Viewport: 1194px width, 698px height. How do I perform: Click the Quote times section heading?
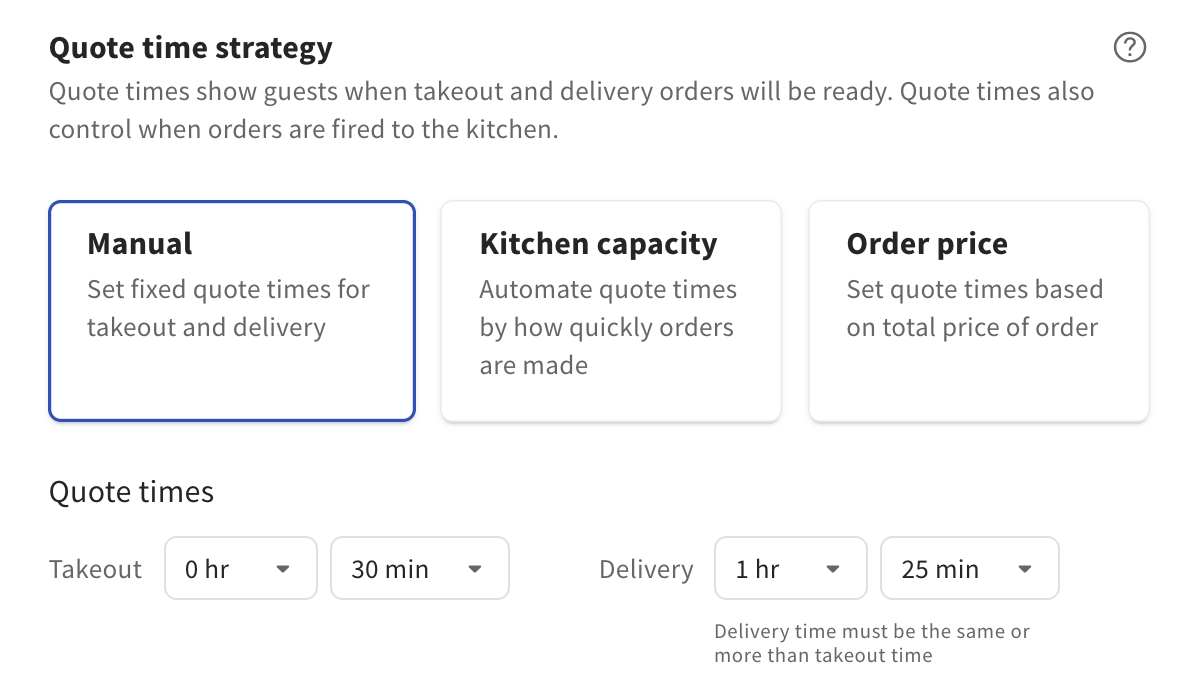coord(131,491)
